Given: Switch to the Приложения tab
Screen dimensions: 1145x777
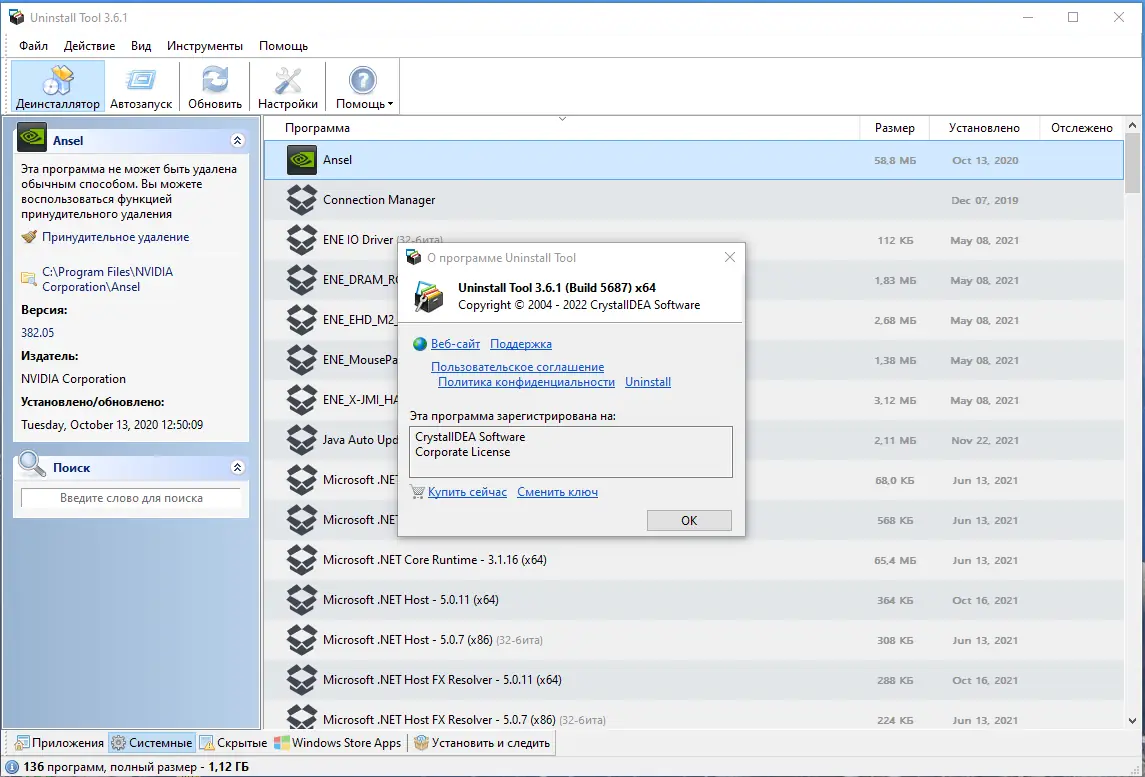Looking at the screenshot, I should 60,743.
